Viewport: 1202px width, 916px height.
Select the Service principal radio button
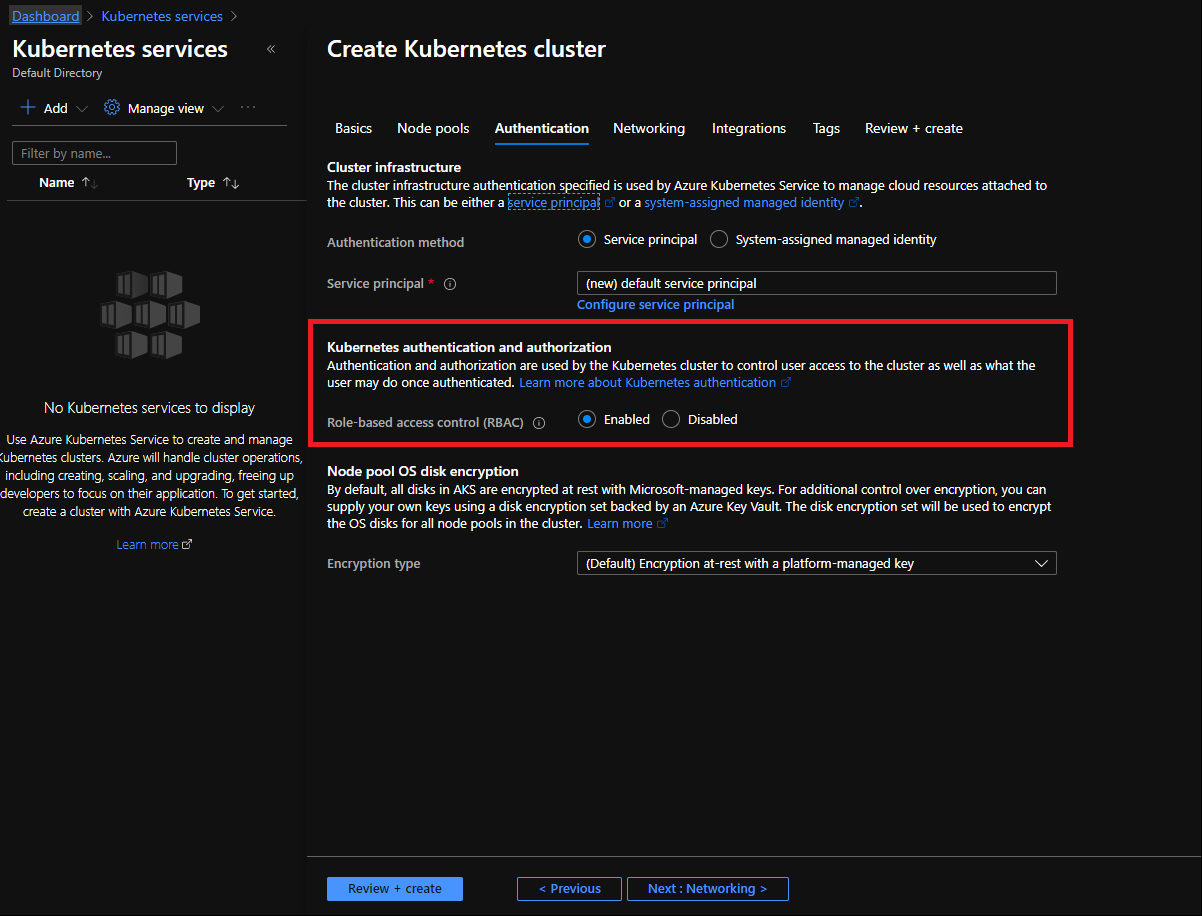[587, 240]
